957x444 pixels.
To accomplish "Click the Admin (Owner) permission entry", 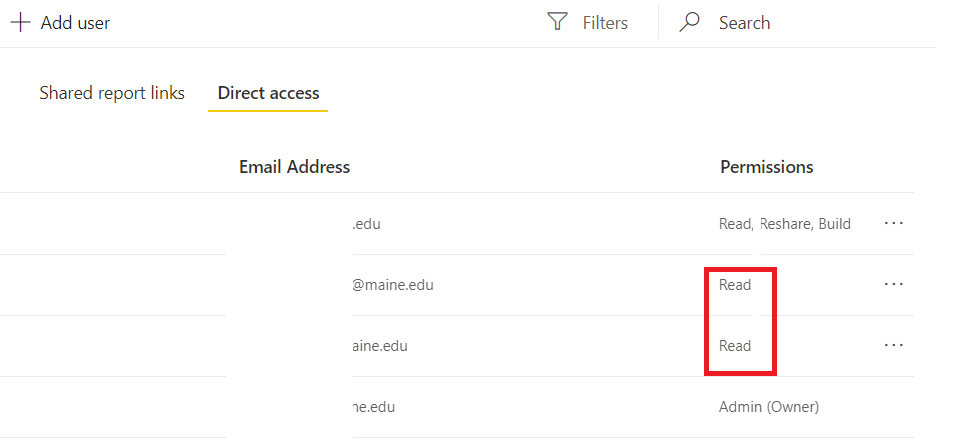I will coord(769,407).
